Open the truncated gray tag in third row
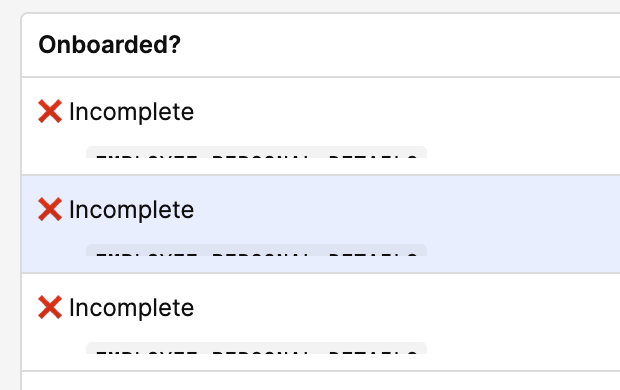Screen dimensions: 620x390 click(256, 348)
